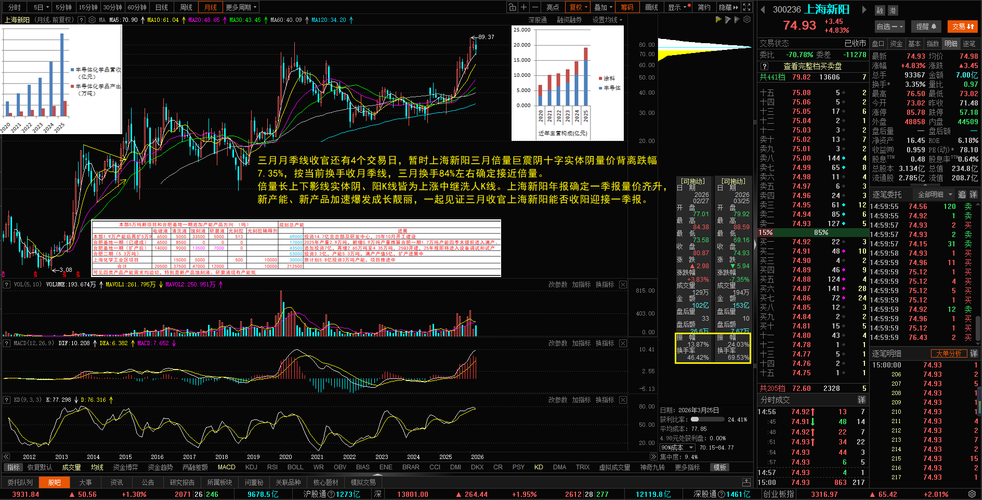Open the 复权 adjustment dropdown

coord(577,8)
